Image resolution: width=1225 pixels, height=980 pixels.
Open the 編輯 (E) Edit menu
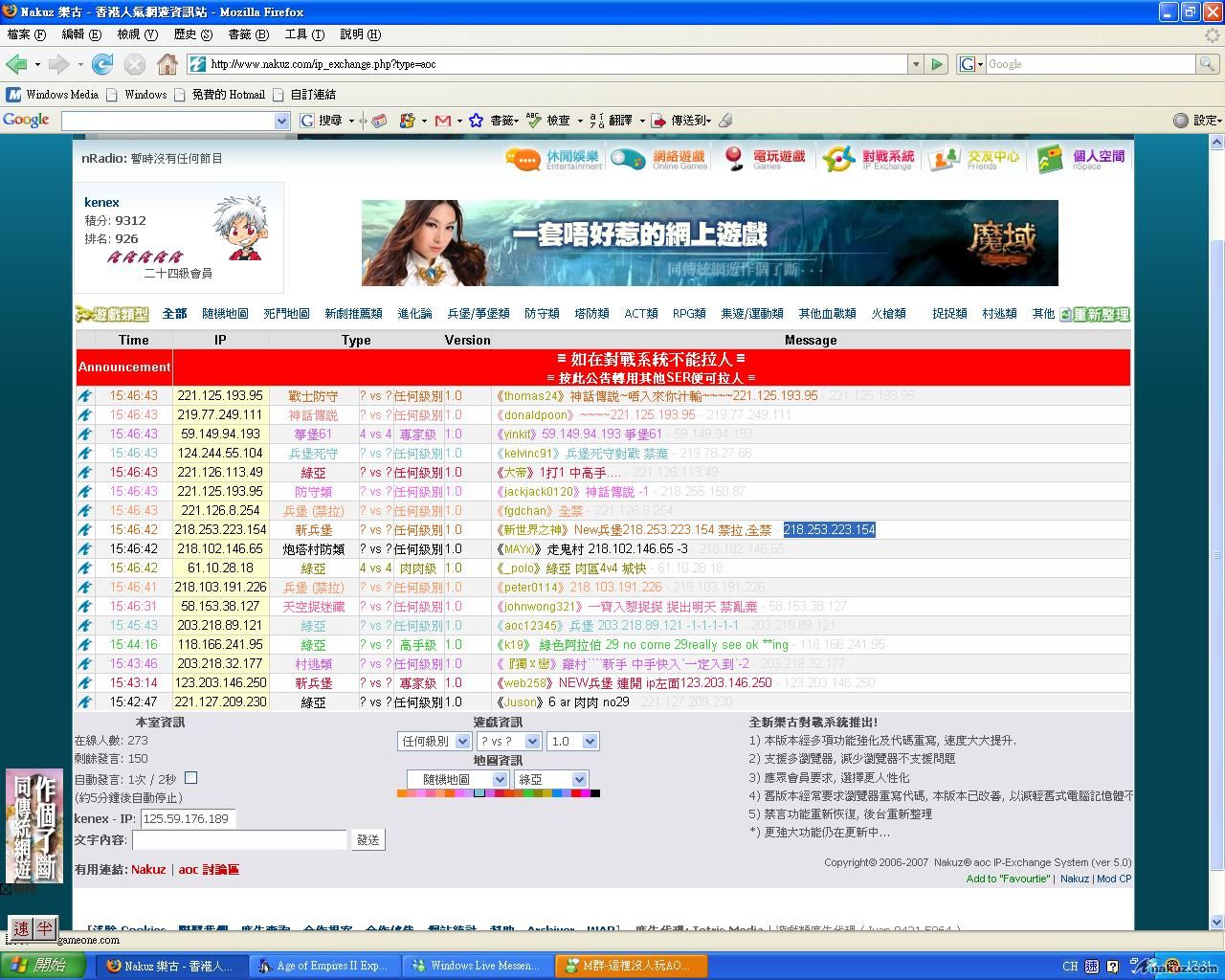(x=81, y=34)
